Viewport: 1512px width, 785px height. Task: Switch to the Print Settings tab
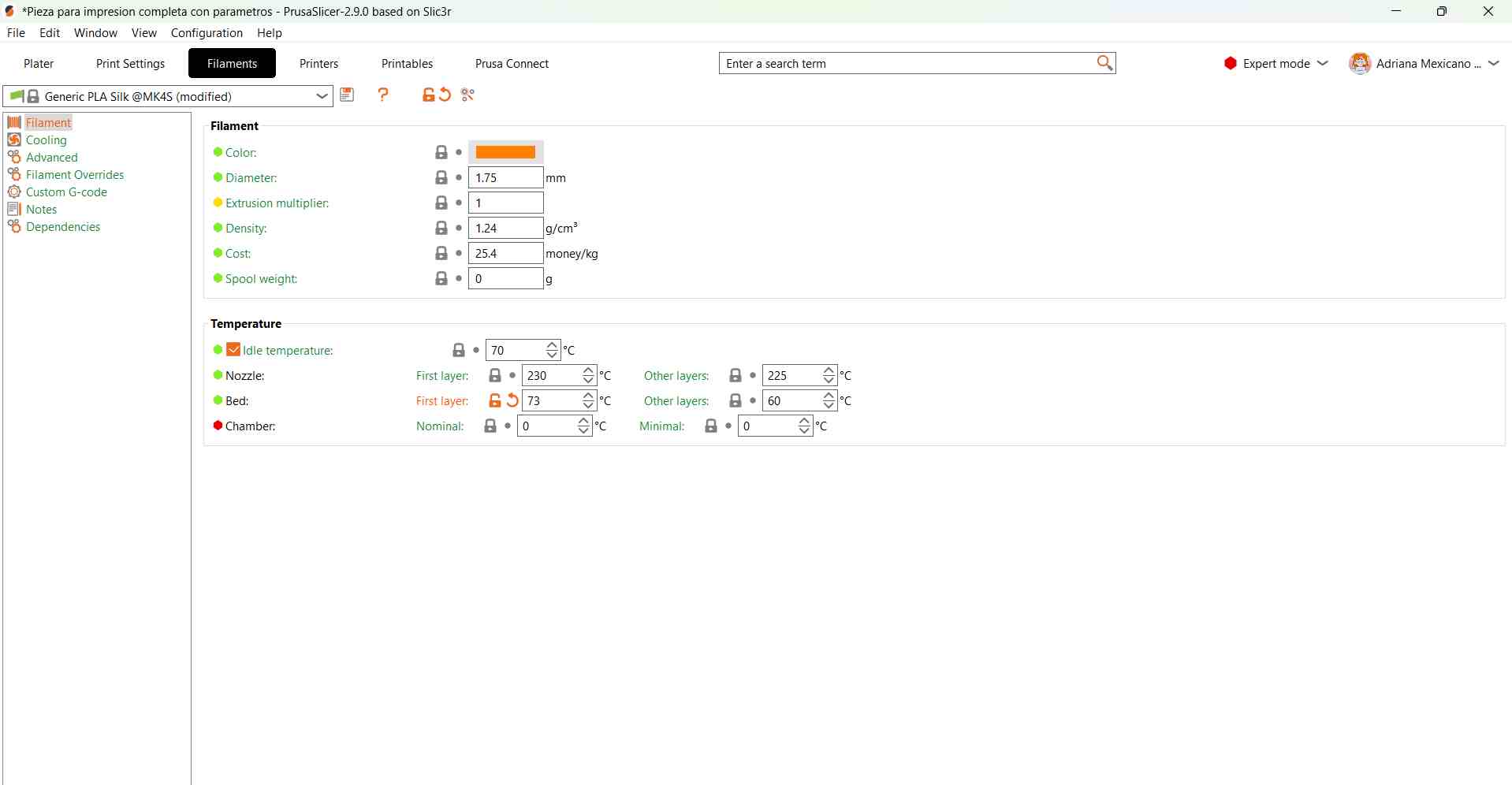pyautogui.click(x=131, y=64)
